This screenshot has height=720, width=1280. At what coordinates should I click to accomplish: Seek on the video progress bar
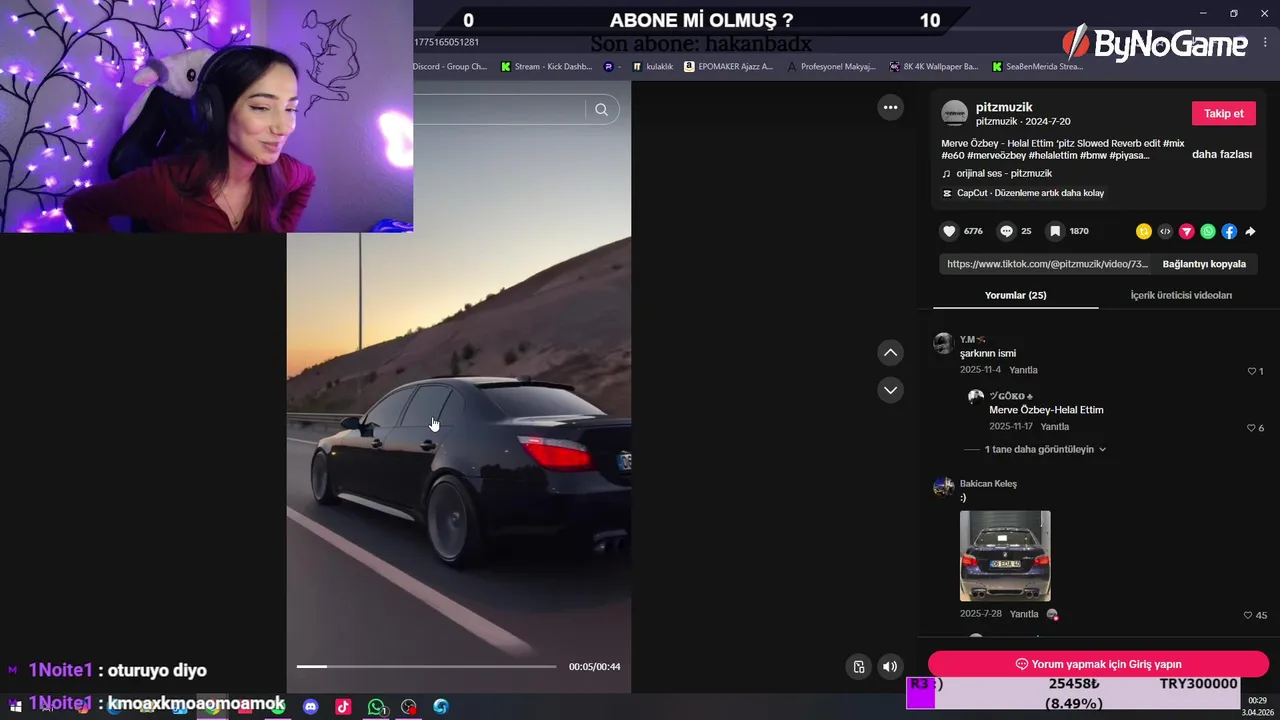pyautogui.click(x=426, y=666)
